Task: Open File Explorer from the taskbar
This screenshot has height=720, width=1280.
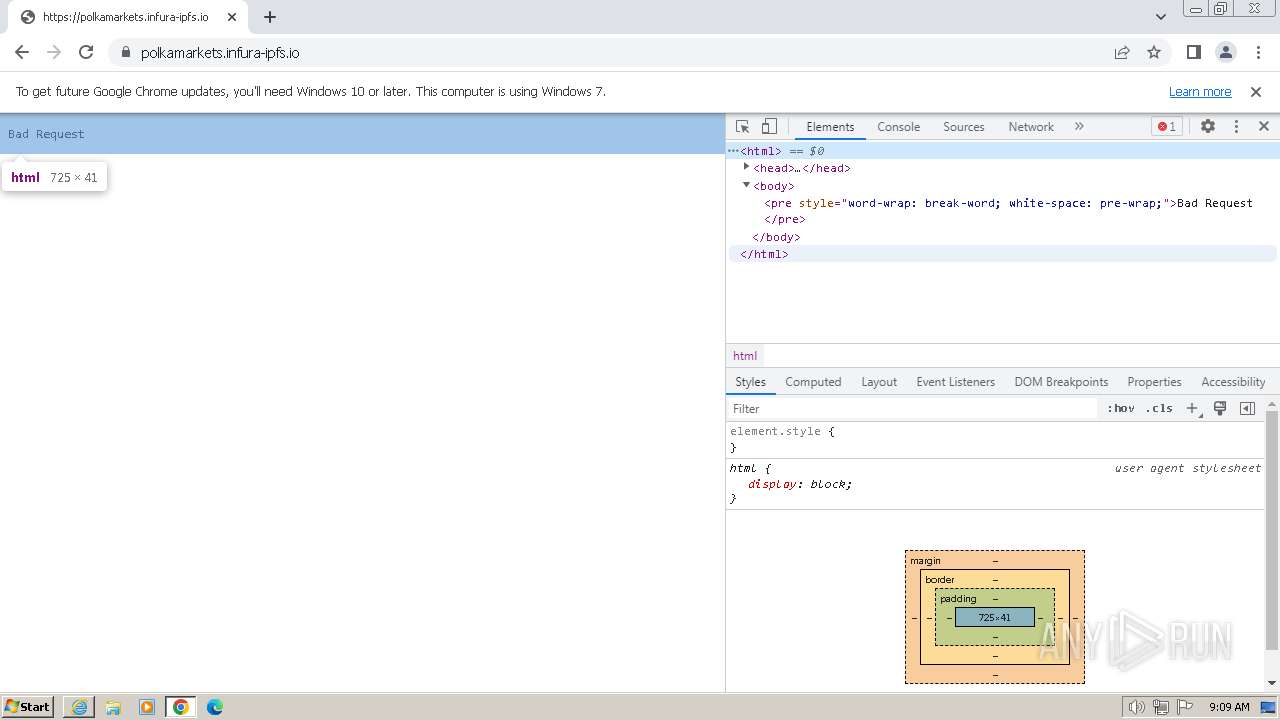Action: tap(113, 707)
